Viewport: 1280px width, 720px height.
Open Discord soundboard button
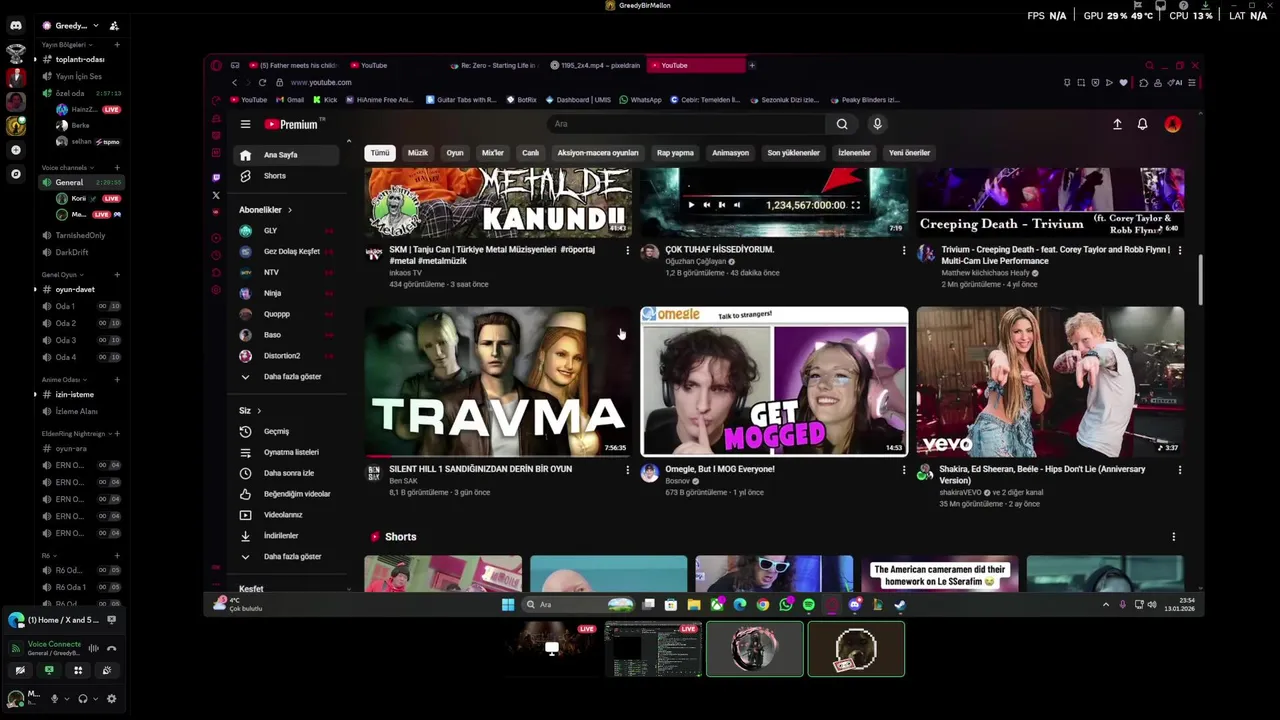(x=106, y=670)
